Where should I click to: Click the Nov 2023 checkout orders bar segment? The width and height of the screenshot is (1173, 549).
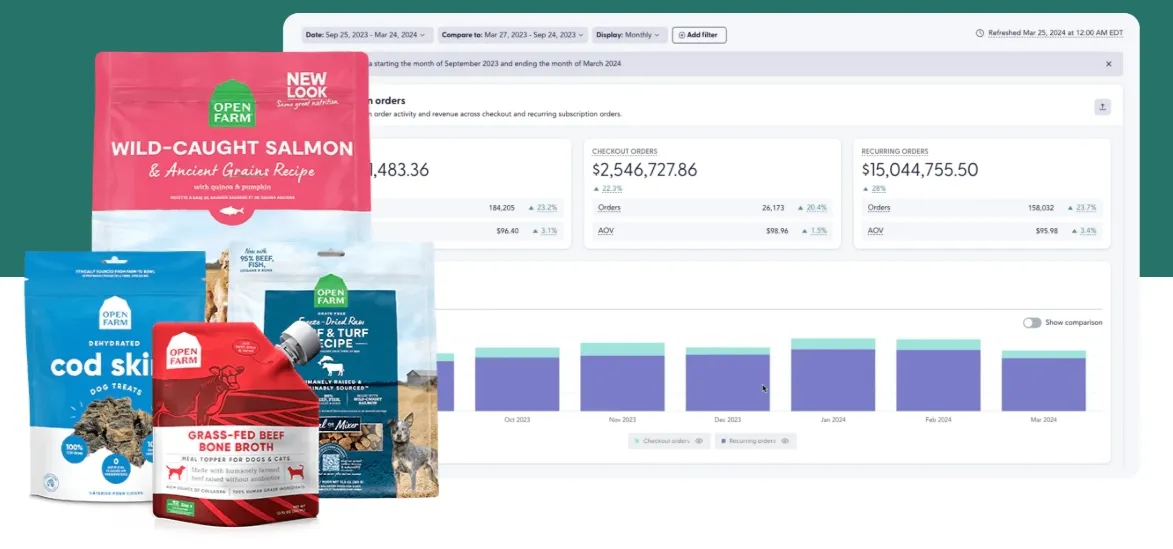(x=622, y=349)
